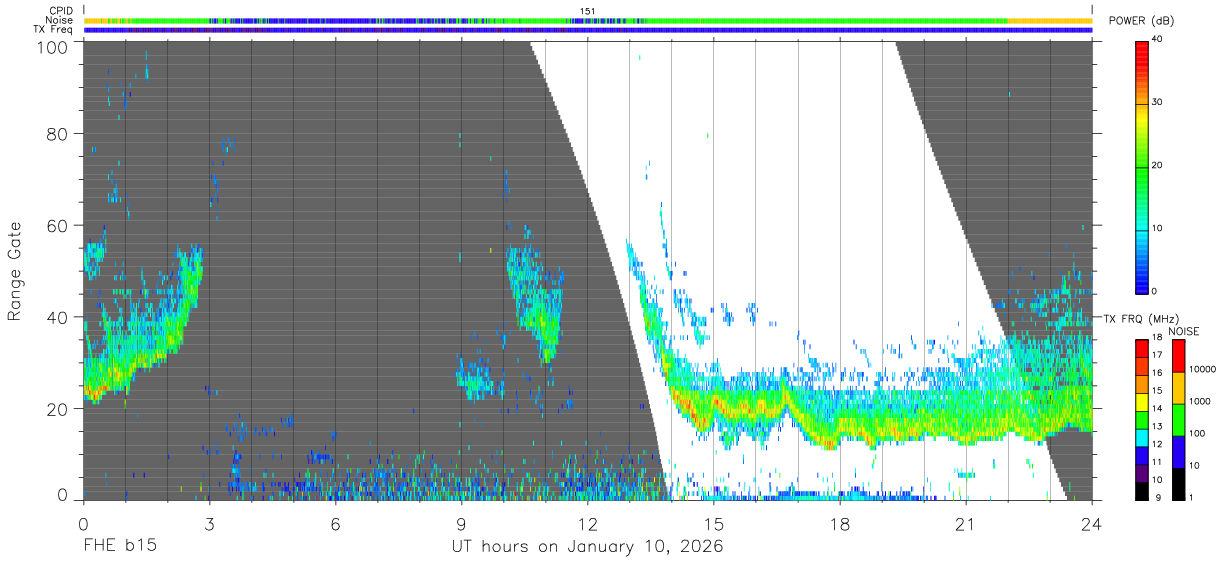
Task: Click the 80 tick on Range Gate axis
Action: tap(59, 133)
